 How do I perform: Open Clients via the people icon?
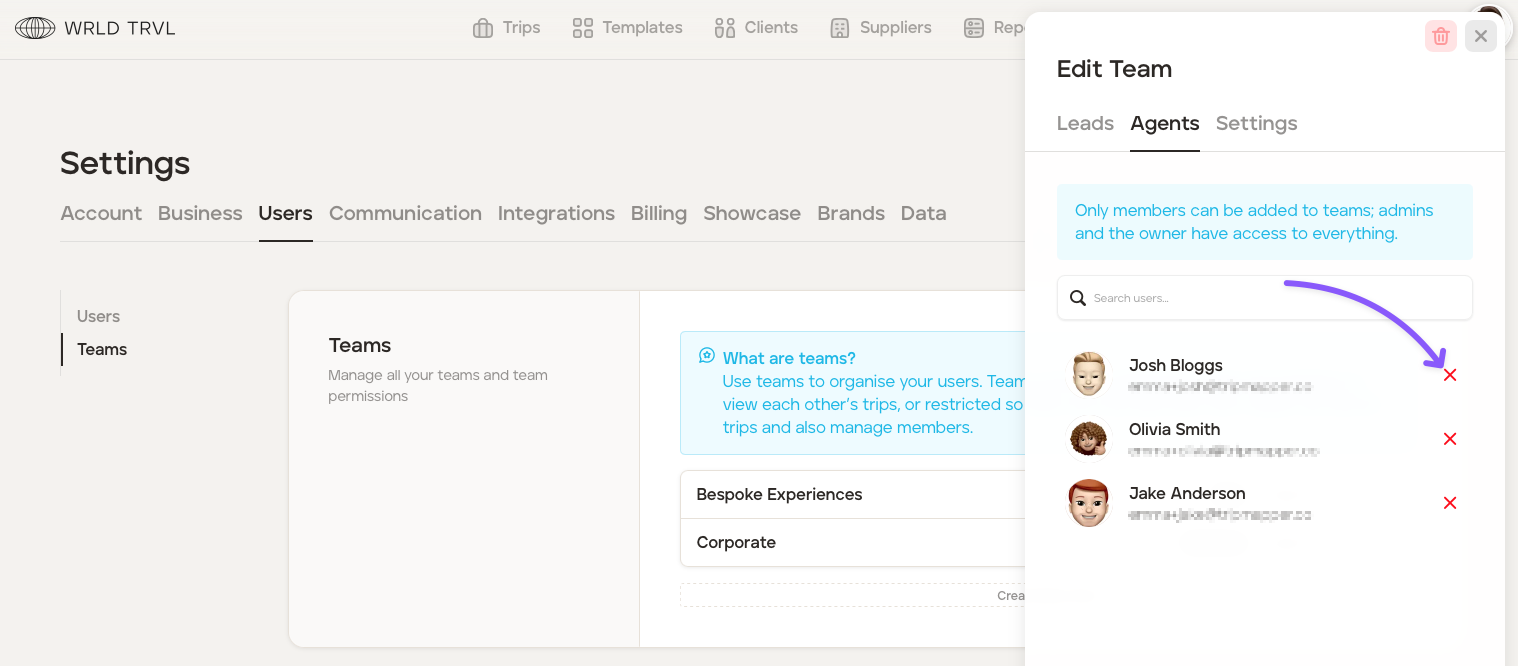(725, 28)
